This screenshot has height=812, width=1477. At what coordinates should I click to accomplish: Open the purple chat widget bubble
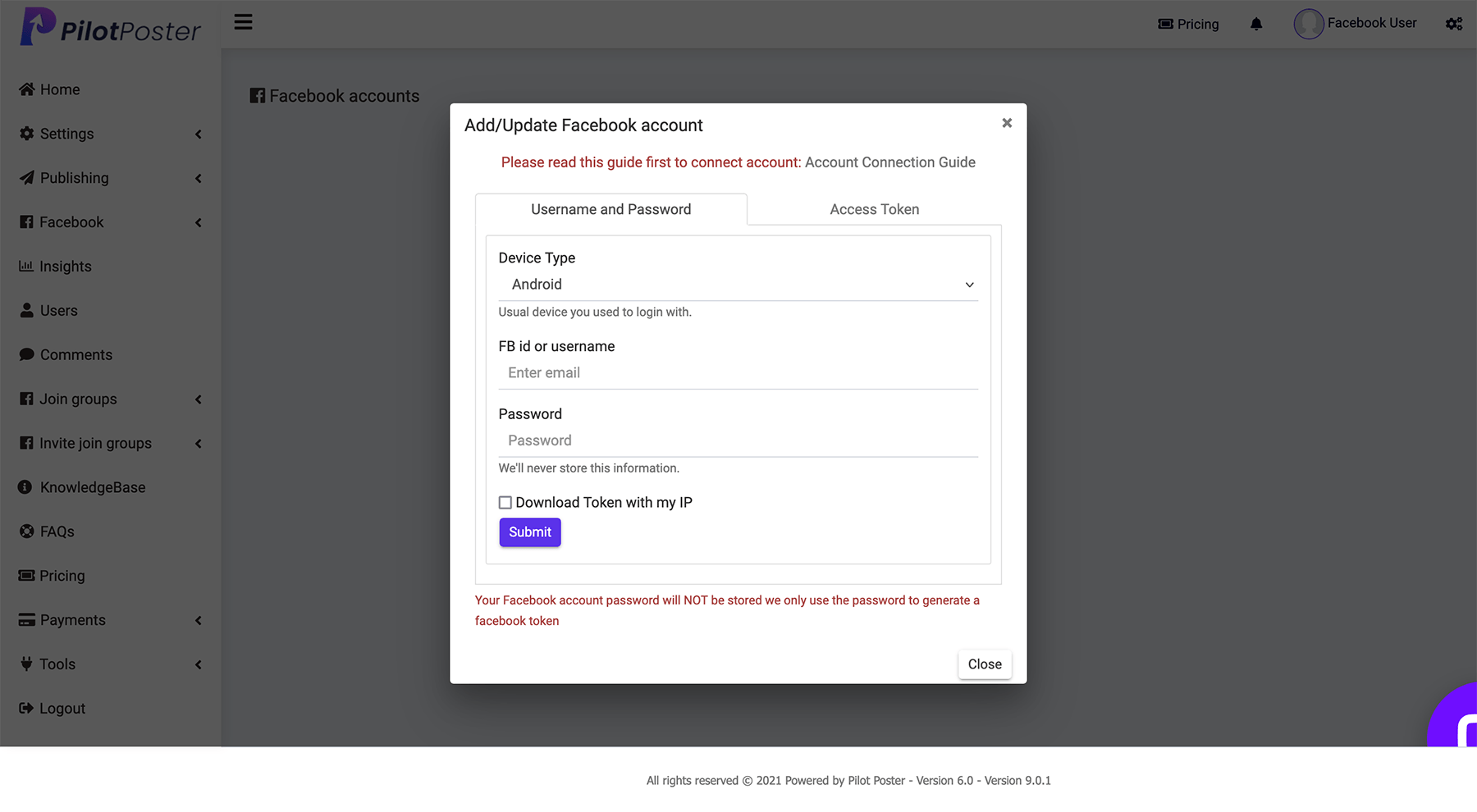coord(1453,716)
